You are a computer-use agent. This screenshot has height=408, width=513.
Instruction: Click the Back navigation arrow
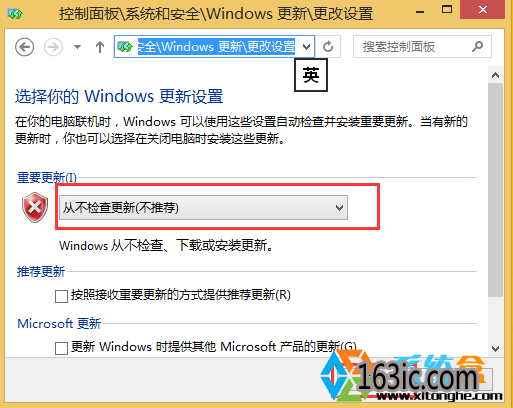click(x=24, y=47)
